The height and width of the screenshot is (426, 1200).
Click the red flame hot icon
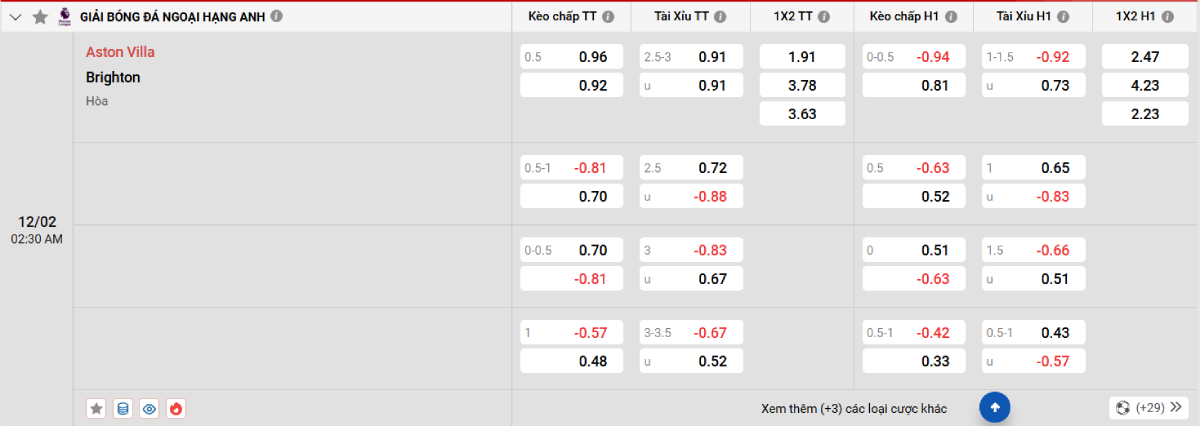[177, 408]
